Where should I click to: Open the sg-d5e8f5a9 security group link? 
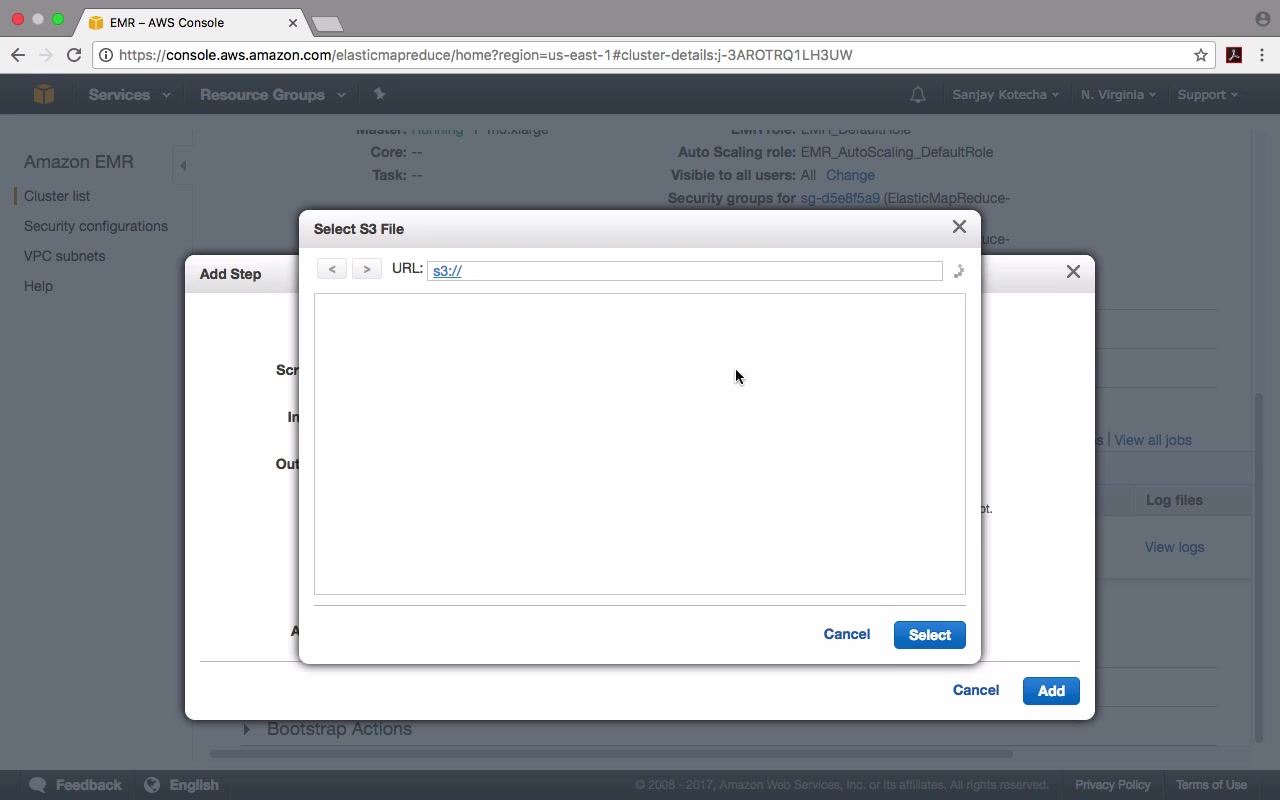click(840, 198)
